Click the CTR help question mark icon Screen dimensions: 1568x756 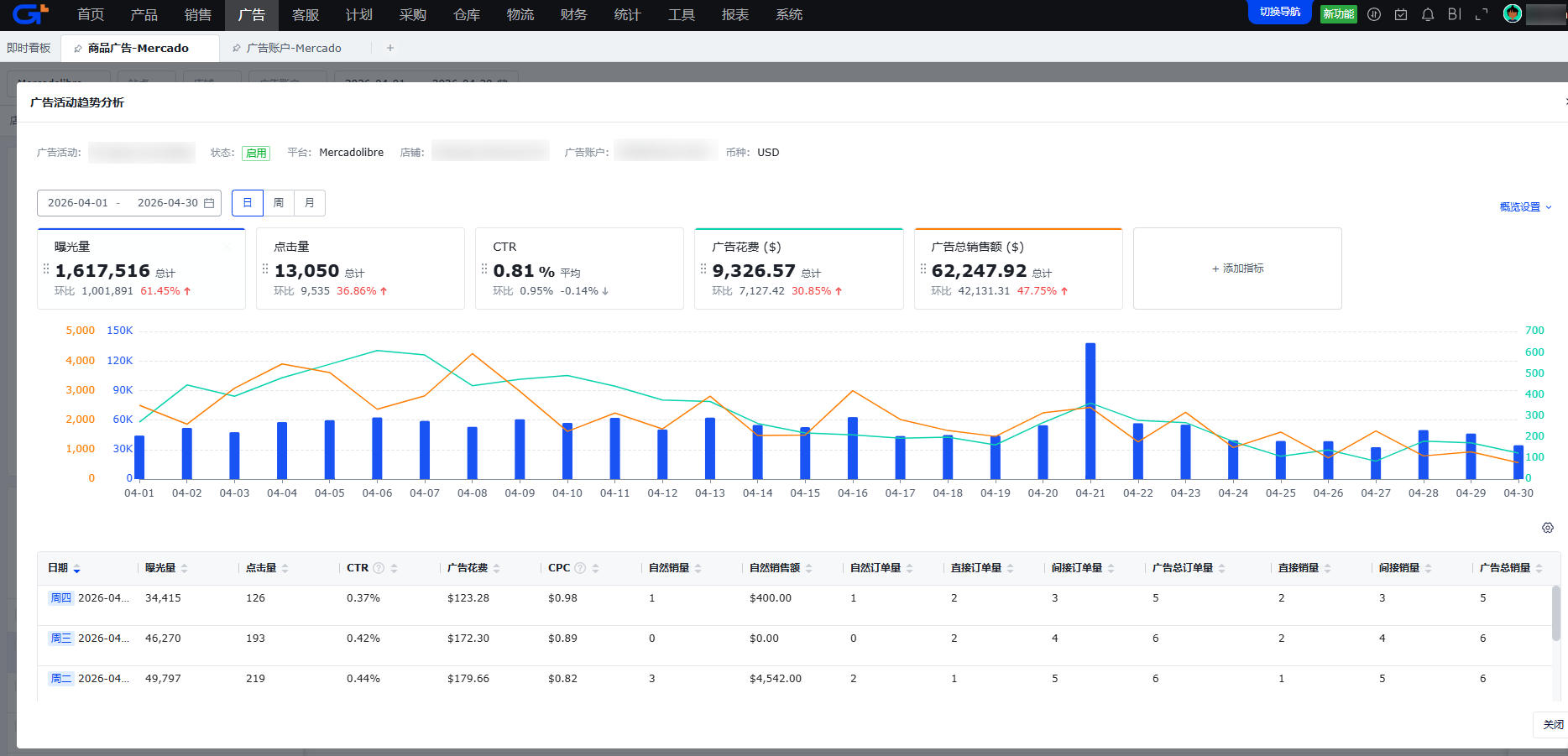(379, 568)
